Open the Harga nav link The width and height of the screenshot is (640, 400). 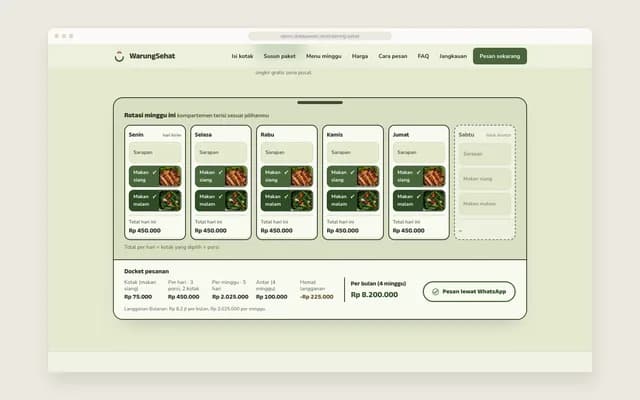[360, 56]
